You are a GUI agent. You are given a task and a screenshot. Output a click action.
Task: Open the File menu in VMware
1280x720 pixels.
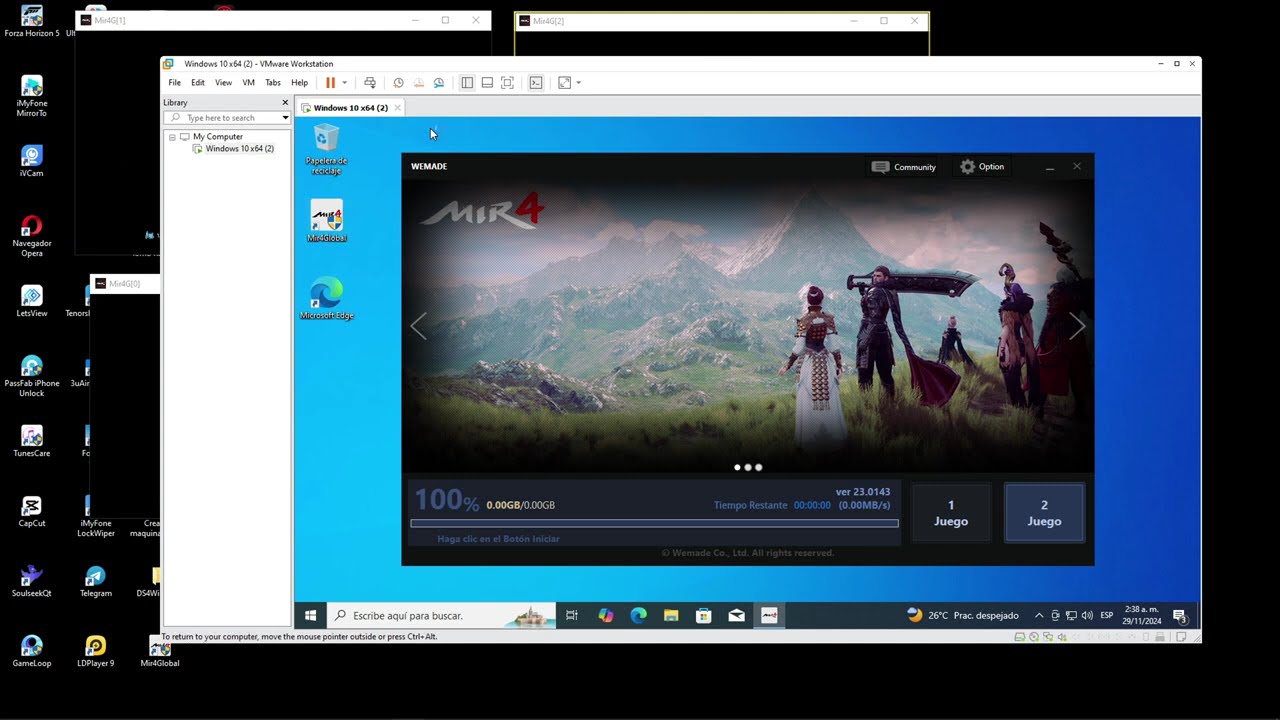[x=175, y=83]
